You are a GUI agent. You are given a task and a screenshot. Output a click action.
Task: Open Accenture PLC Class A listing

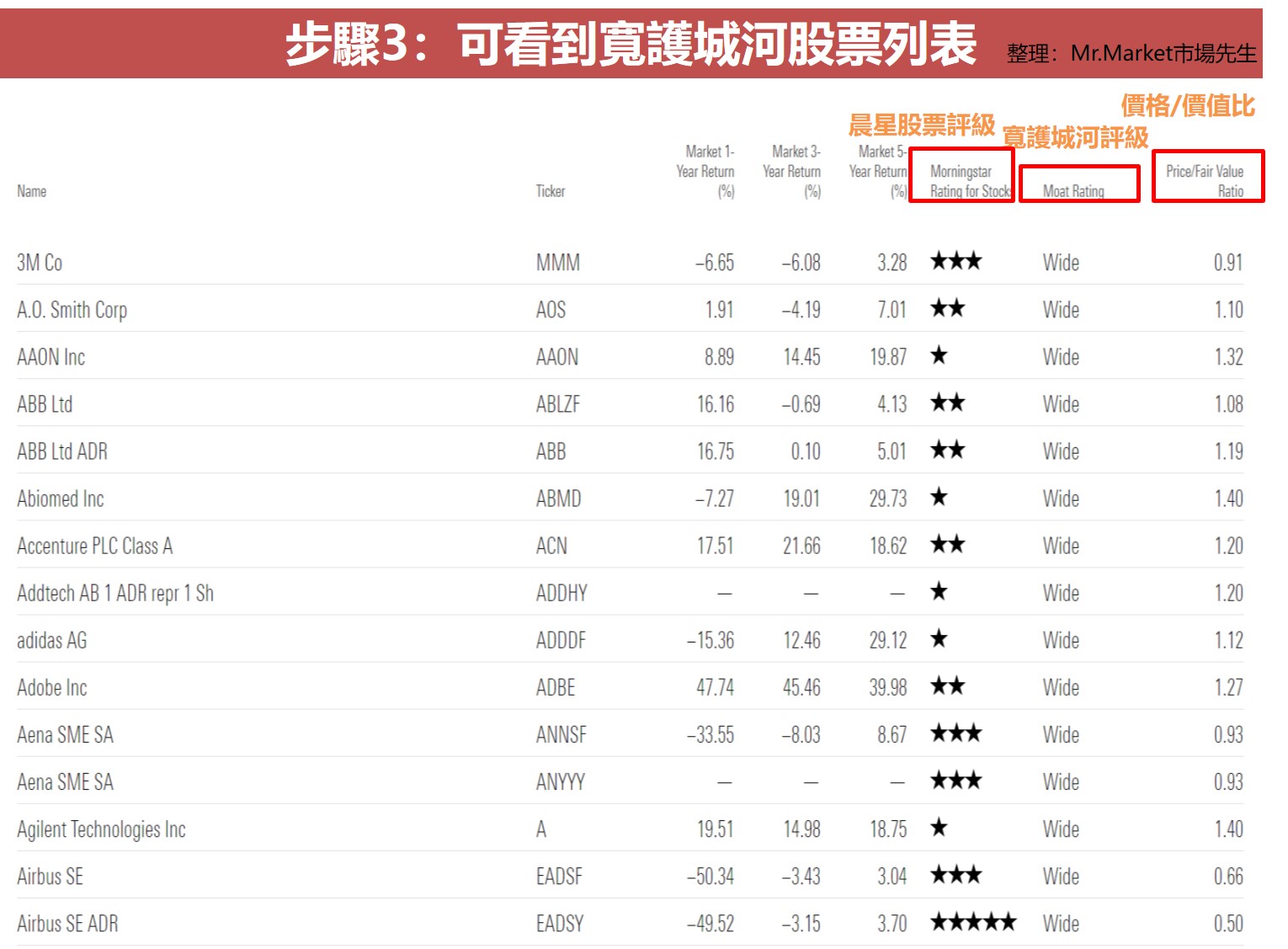coord(94,546)
